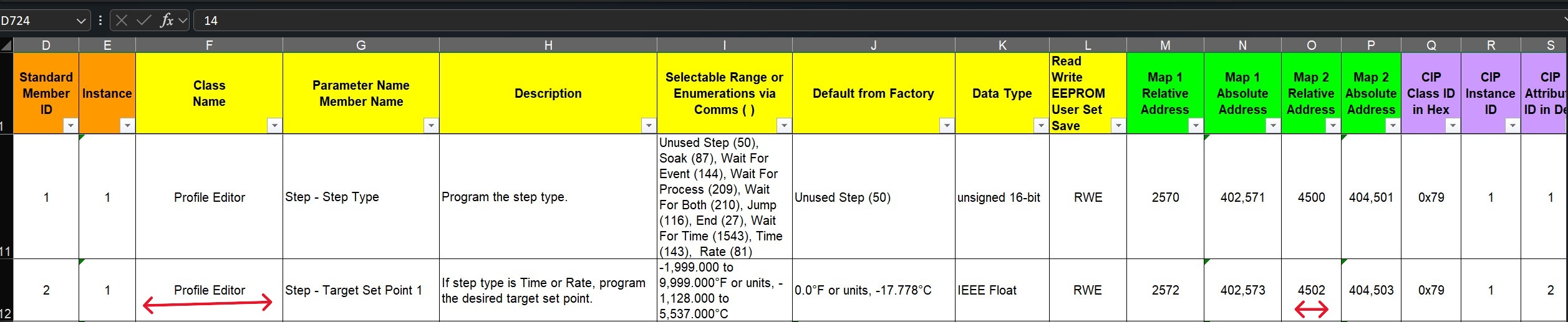Screen dimensions: 1568x322
Task: Click the select-all corner triangle
Action: point(6,45)
